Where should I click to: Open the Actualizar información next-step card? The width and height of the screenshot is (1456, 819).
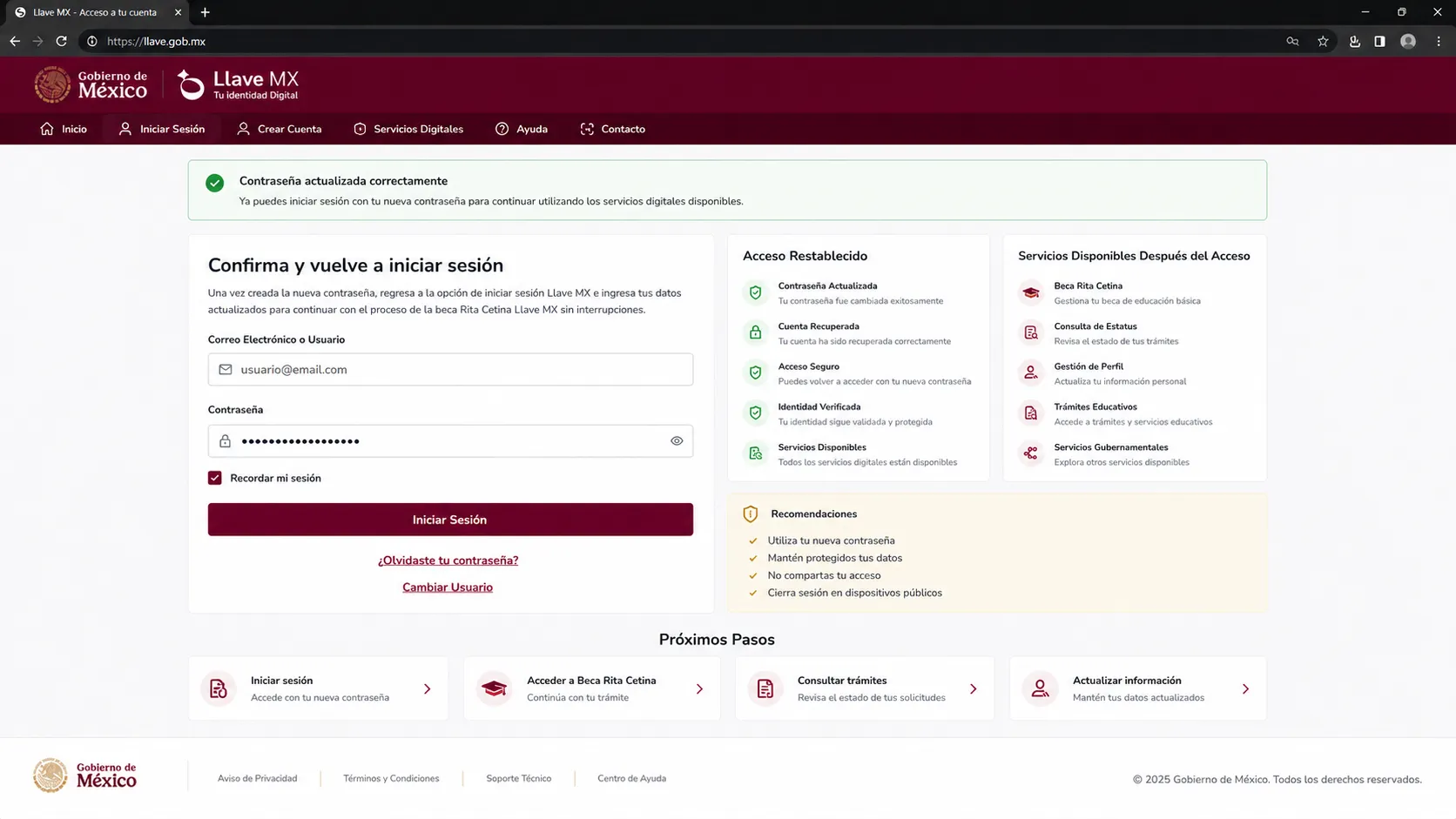point(1138,688)
